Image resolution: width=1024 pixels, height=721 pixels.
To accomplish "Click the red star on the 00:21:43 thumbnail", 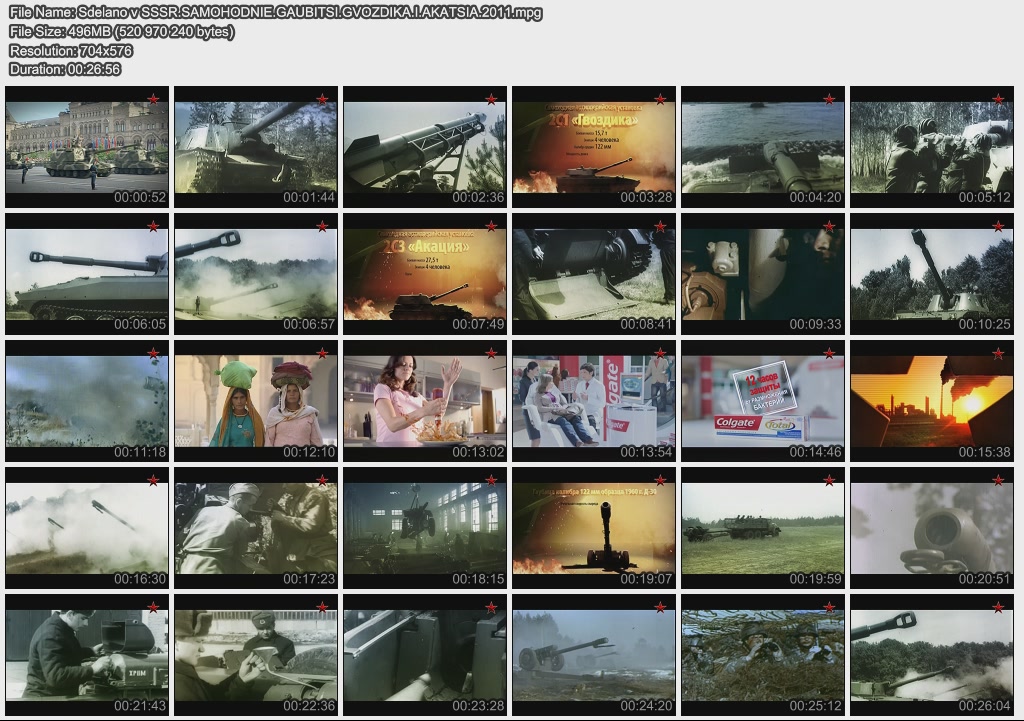I will click(153, 607).
